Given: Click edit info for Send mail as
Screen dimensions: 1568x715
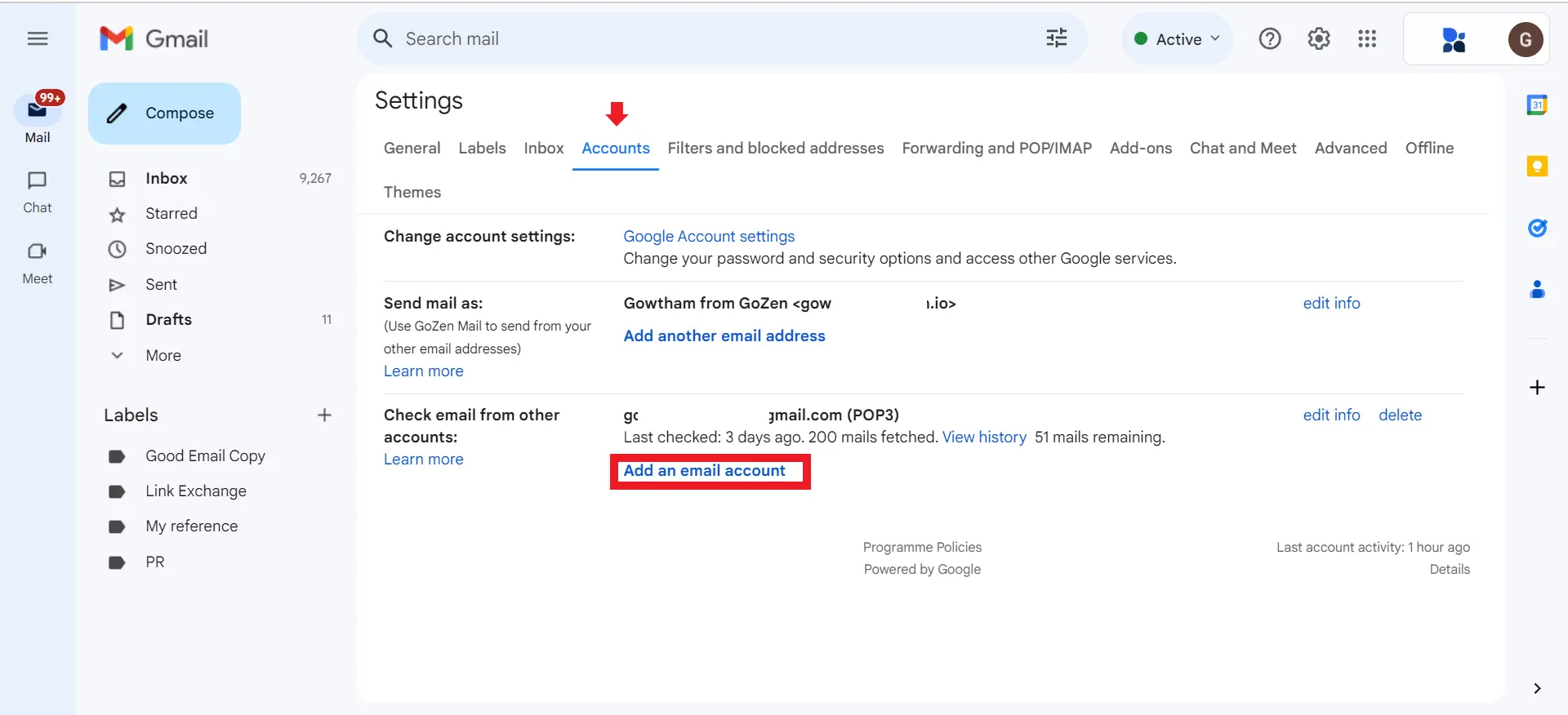Looking at the screenshot, I should click(x=1331, y=303).
